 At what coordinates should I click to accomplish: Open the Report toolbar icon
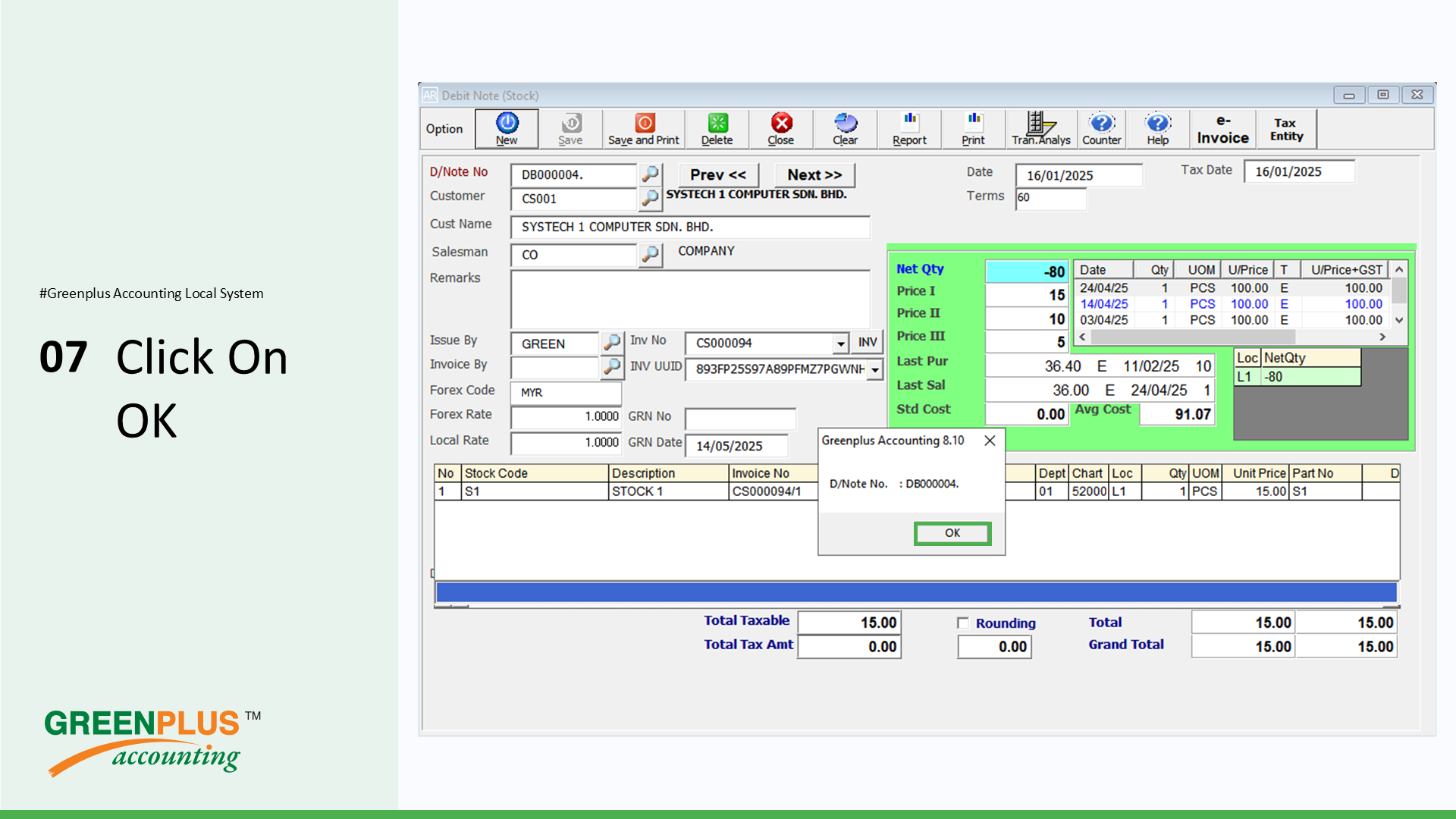[x=909, y=129]
